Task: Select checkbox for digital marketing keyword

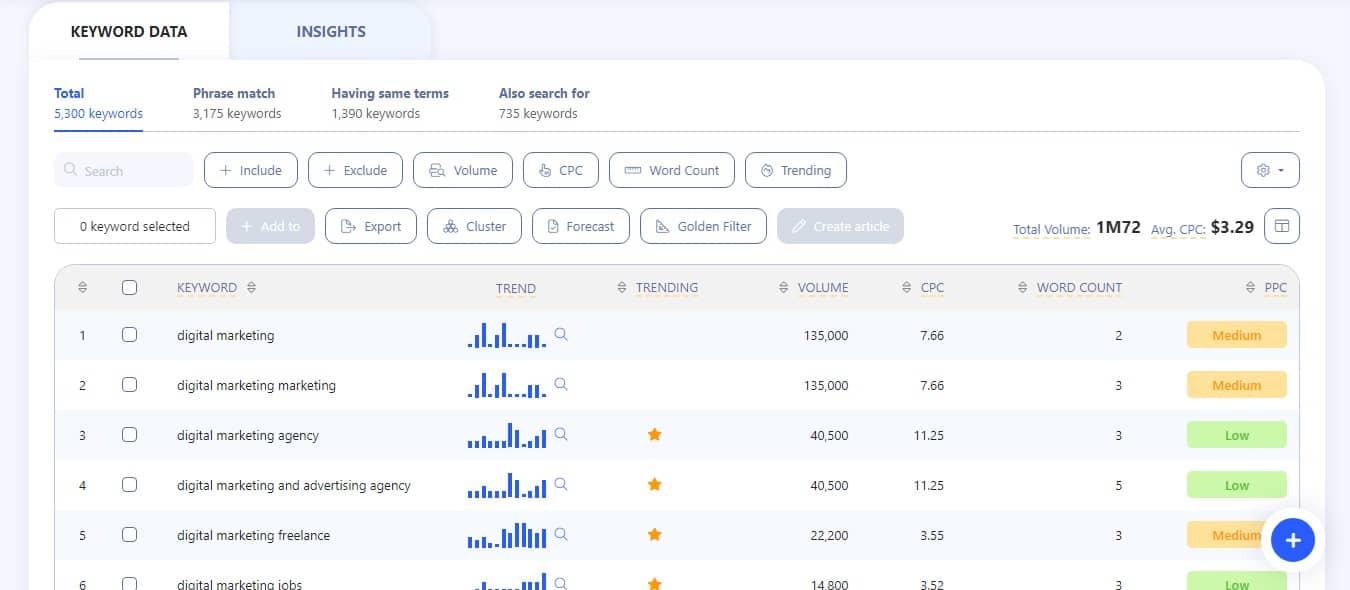Action: [x=129, y=335]
